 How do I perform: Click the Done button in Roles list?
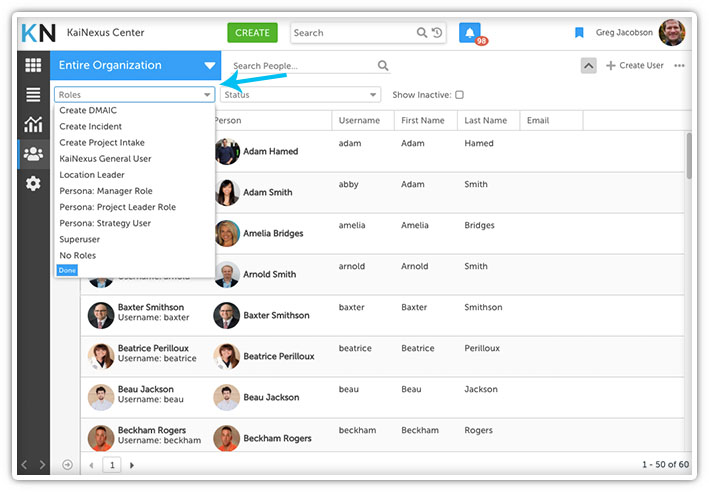point(67,270)
